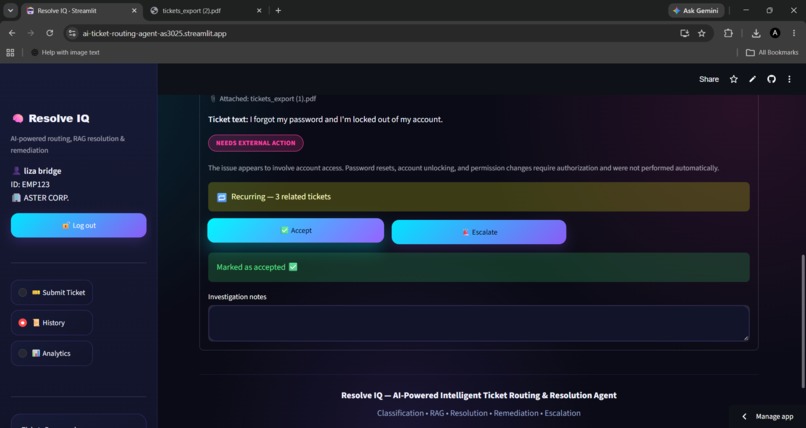Select the Submit Ticket radio option
Image resolution: width=806 pixels, height=428 pixels.
tap(52, 292)
